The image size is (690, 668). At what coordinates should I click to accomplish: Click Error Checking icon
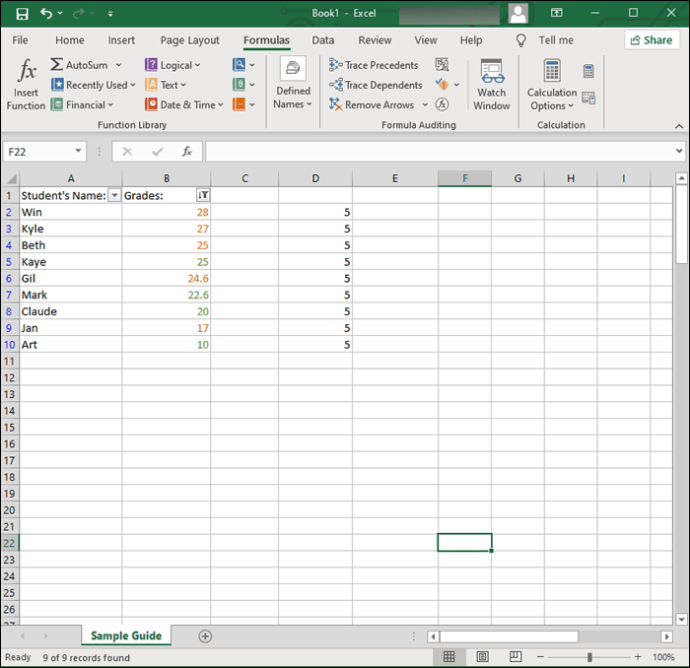(x=442, y=84)
